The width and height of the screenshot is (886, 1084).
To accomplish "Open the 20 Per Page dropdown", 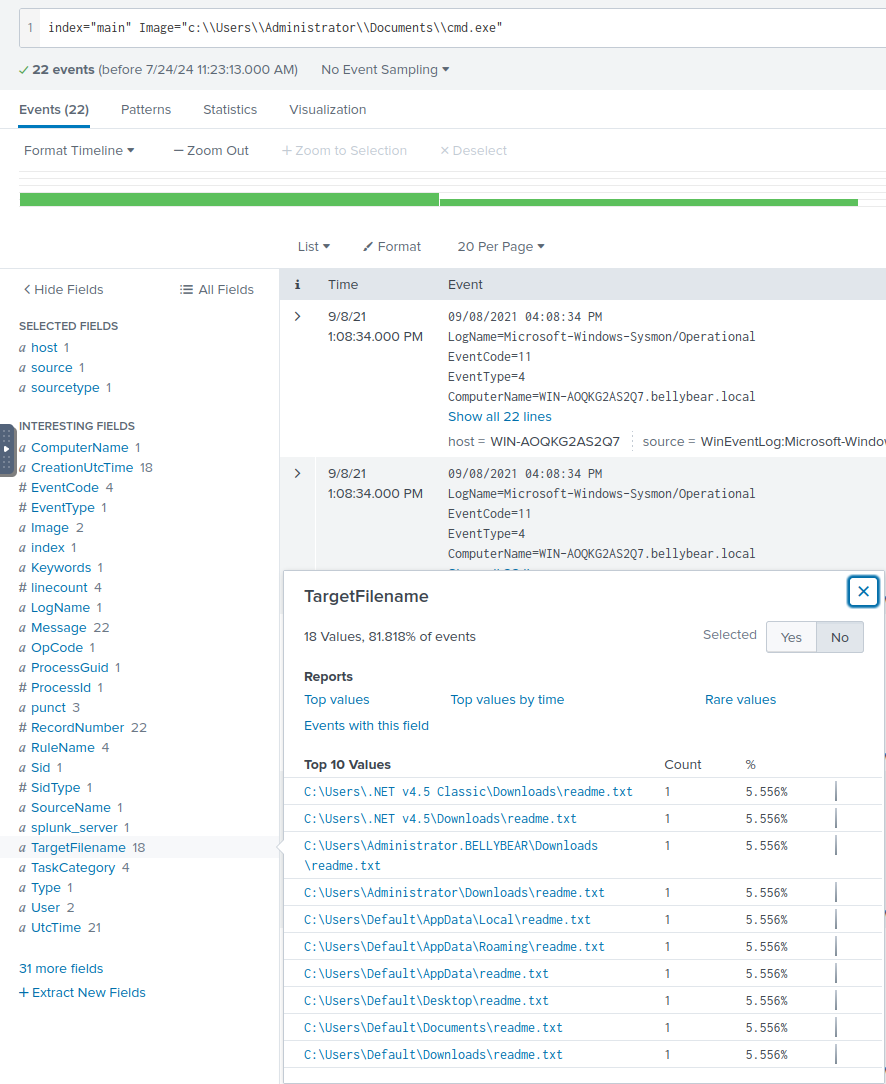I will pyautogui.click(x=500, y=247).
